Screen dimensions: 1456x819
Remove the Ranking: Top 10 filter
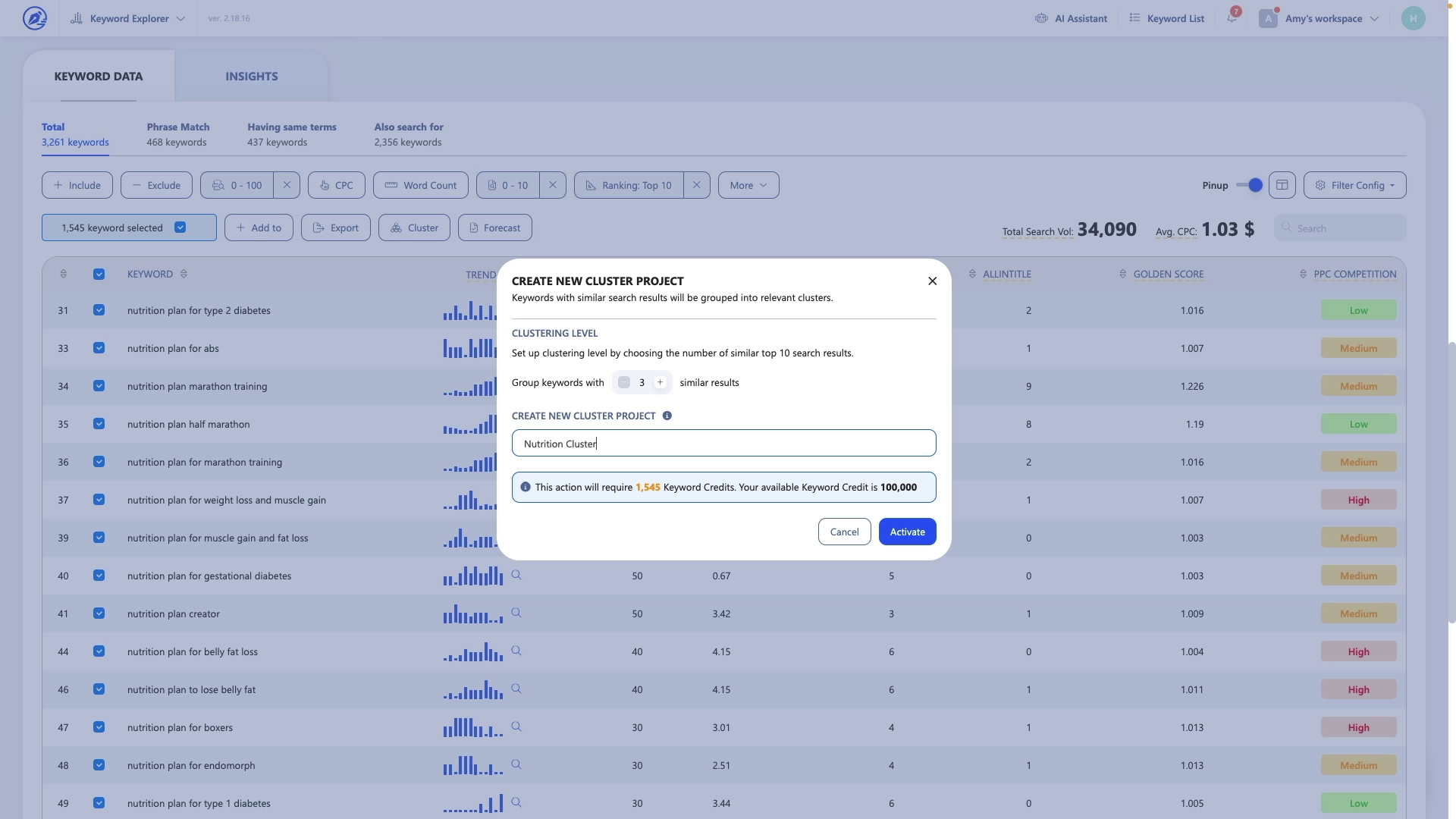tap(696, 185)
